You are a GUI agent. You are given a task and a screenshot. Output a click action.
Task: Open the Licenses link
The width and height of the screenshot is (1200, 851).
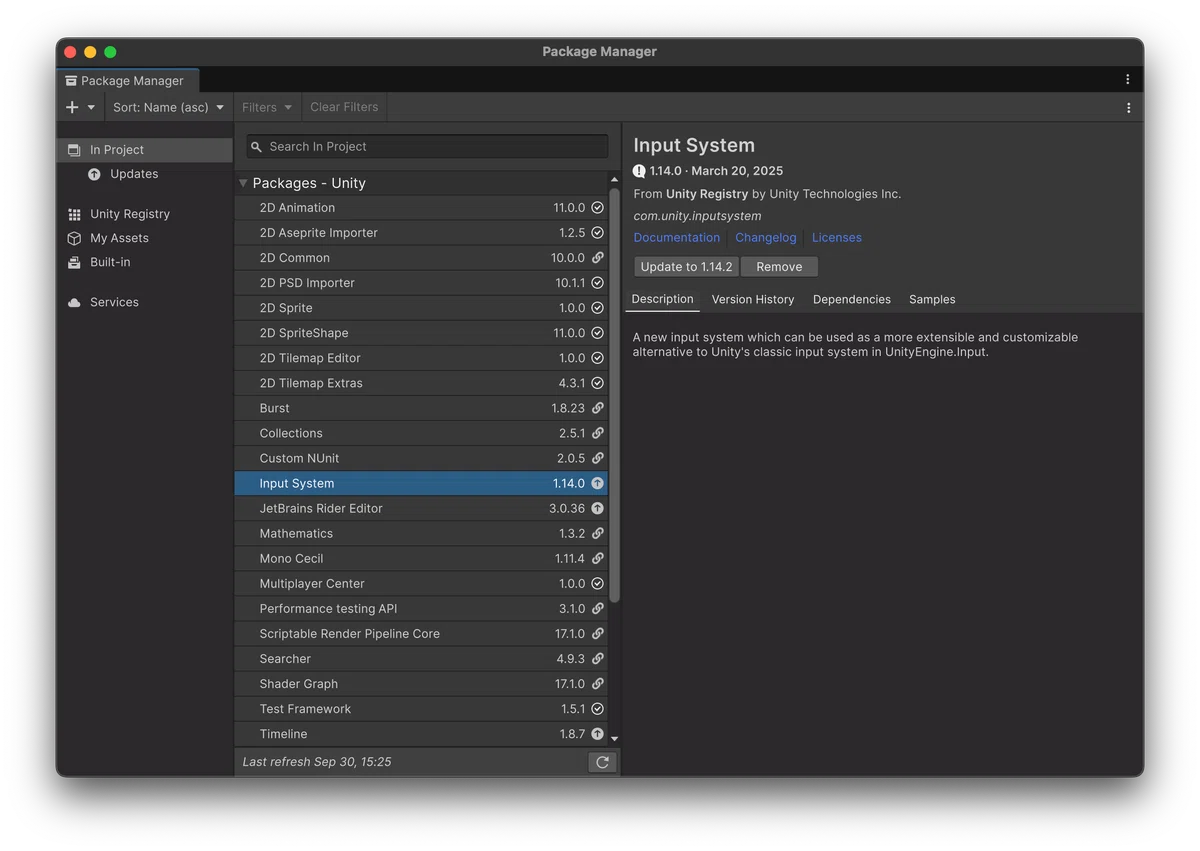click(836, 238)
